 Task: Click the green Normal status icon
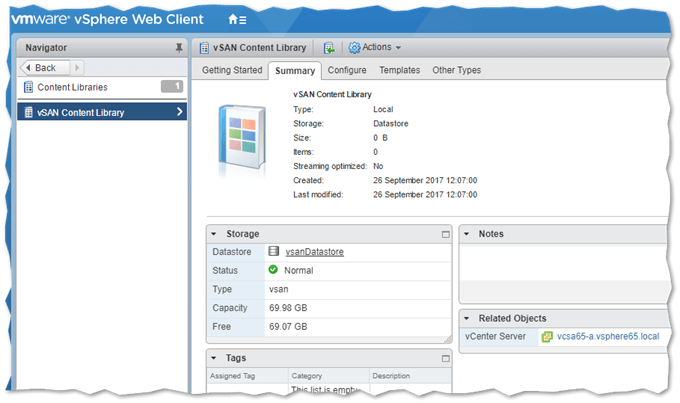click(273, 270)
